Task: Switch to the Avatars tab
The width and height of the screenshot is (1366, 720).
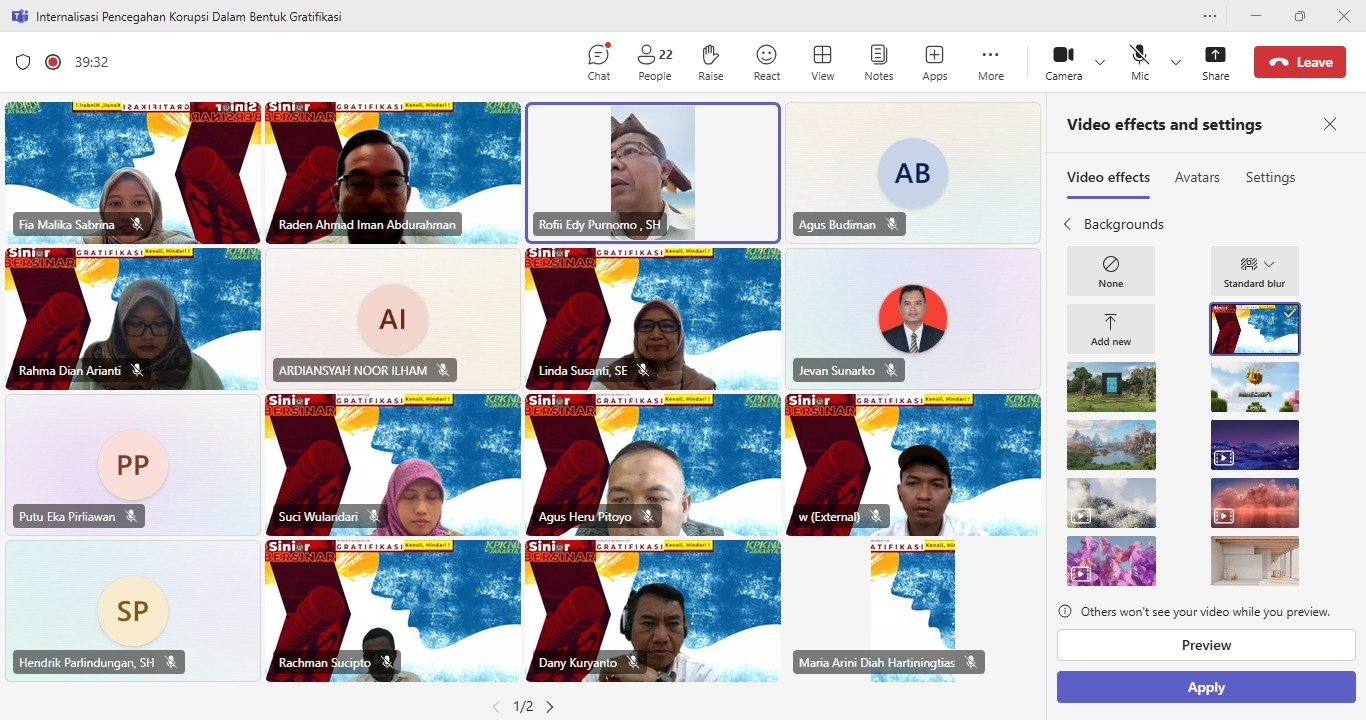Action: point(1197,177)
